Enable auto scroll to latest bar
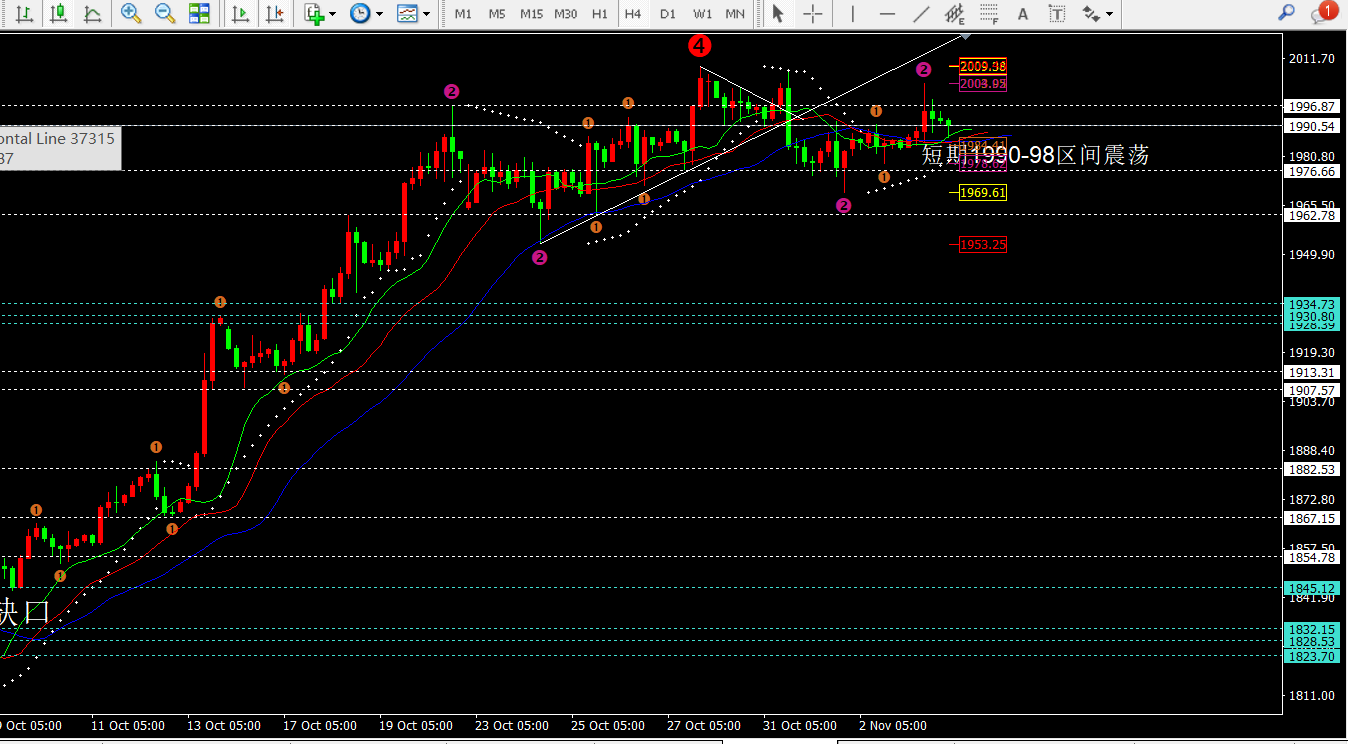Image resolution: width=1348 pixels, height=744 pixels. [x=240, y=14]
